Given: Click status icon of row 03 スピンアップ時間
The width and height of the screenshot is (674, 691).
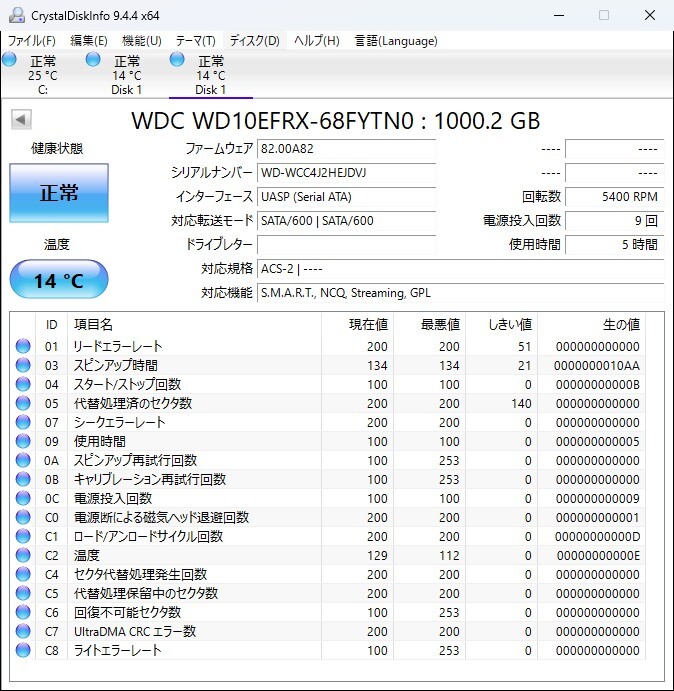Looking at the screenshot, I should [x=23, y=365].
